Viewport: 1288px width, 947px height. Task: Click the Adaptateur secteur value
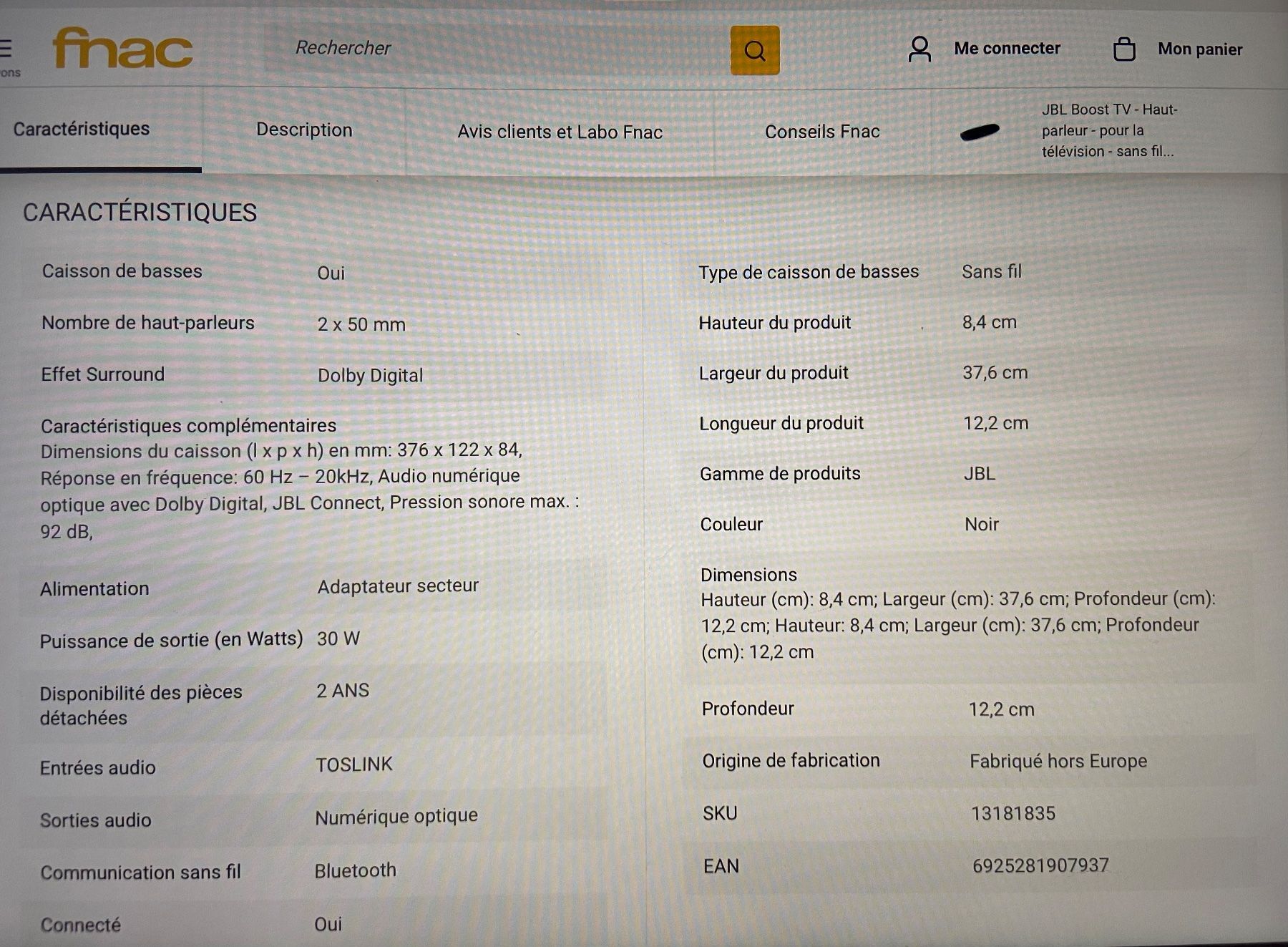click(x=398, y=586)
